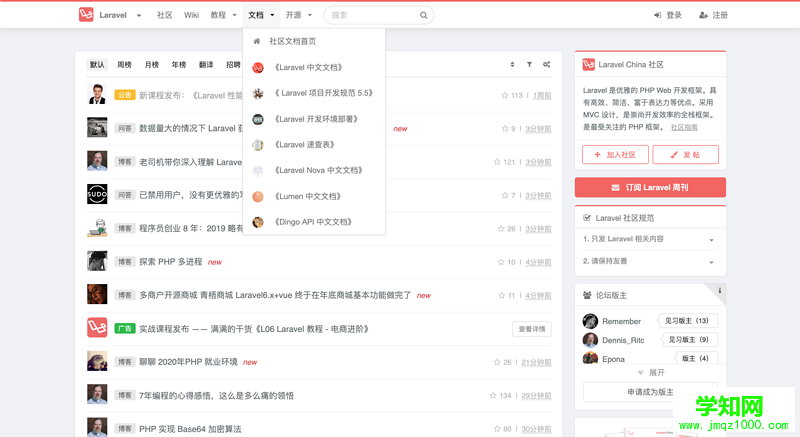Click the home icon beside 社区文档首页
The height and width of the screenshot is (437, 800).
click(x=257, y=41)
